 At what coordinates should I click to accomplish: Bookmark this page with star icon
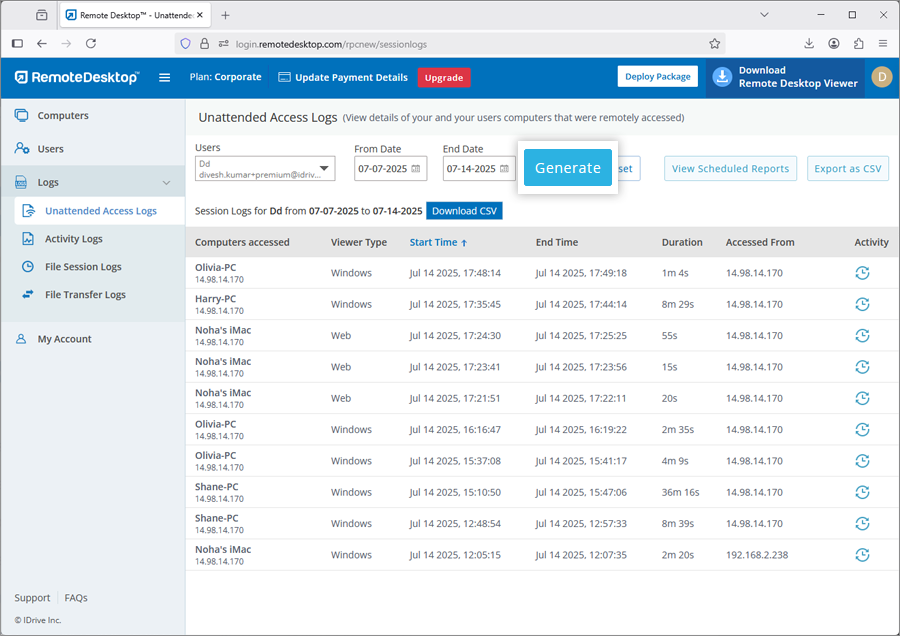click(715, 44)
